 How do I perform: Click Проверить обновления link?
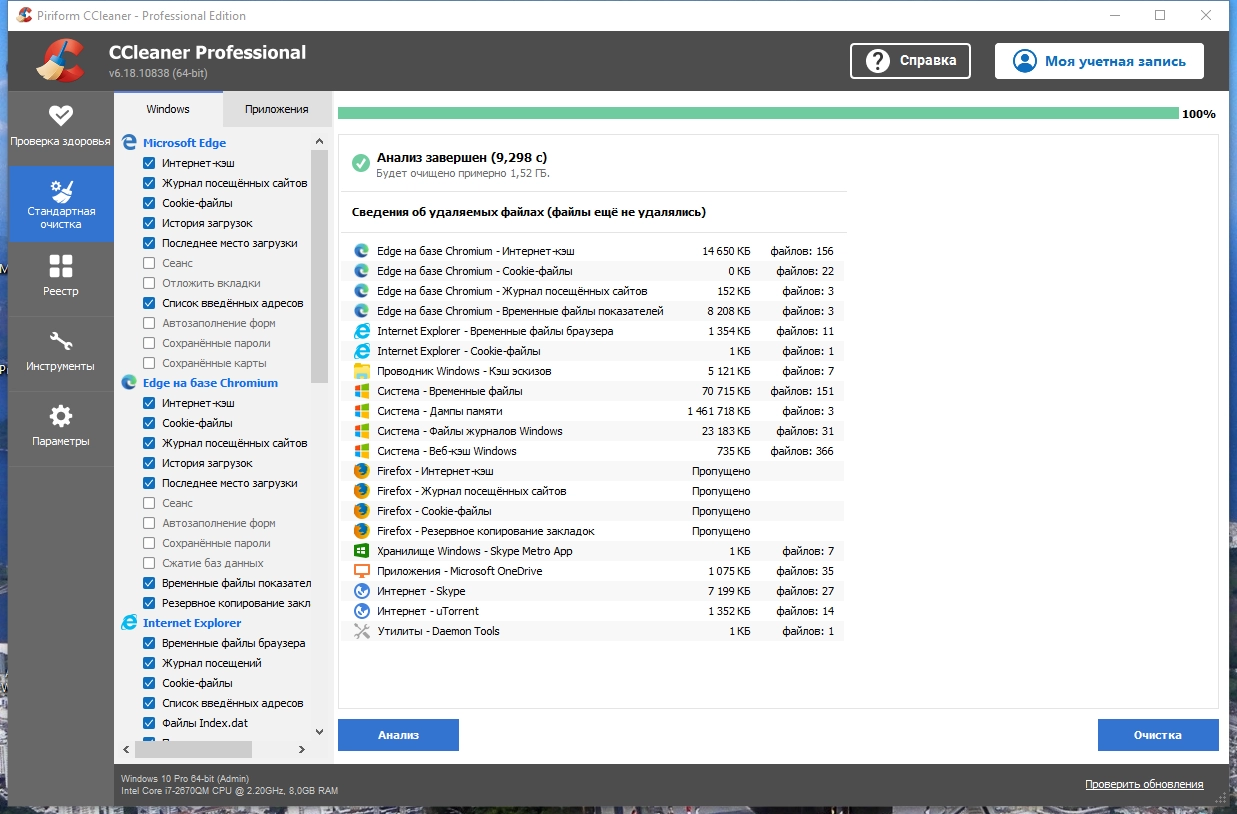pos(1144,784)
